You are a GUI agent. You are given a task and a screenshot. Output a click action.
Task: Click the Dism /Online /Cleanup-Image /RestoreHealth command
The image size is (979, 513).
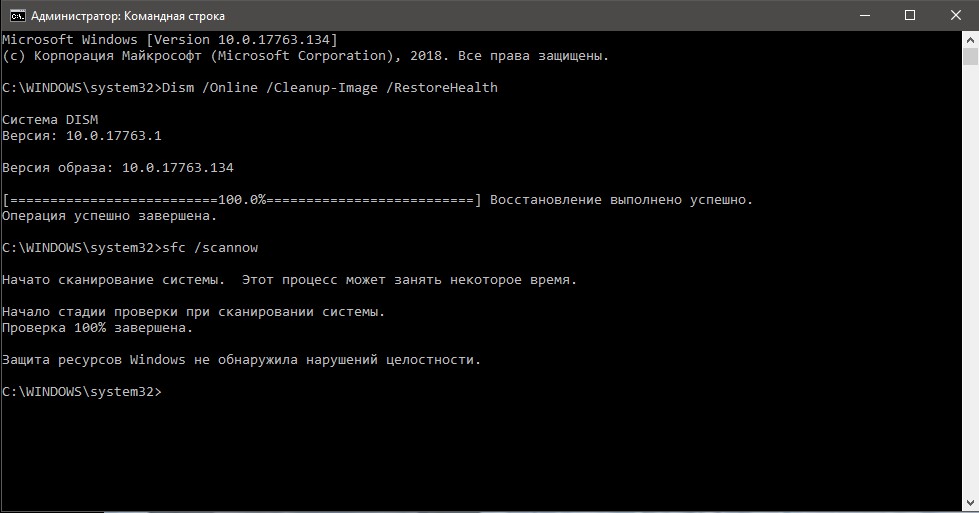pos(330,87)
